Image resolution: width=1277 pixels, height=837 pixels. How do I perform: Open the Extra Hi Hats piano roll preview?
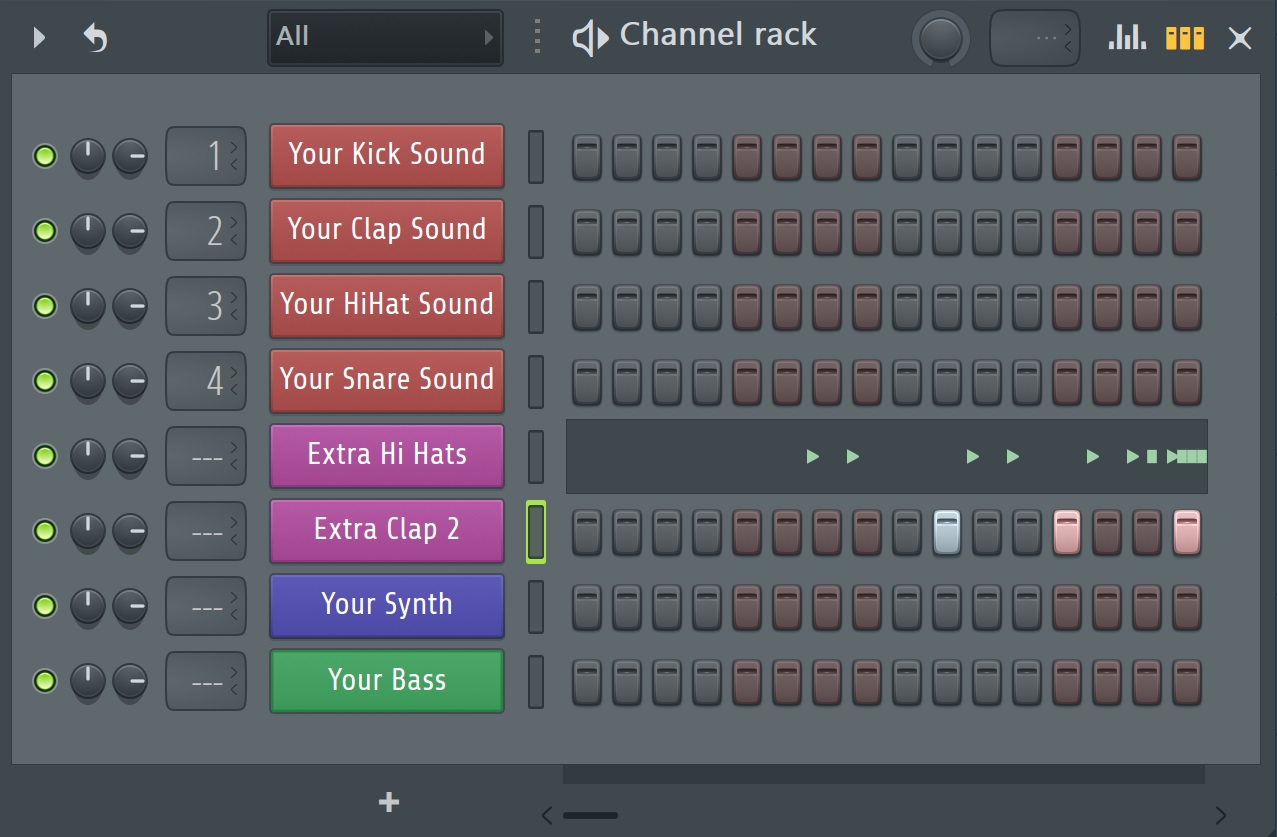click(886, 456)
